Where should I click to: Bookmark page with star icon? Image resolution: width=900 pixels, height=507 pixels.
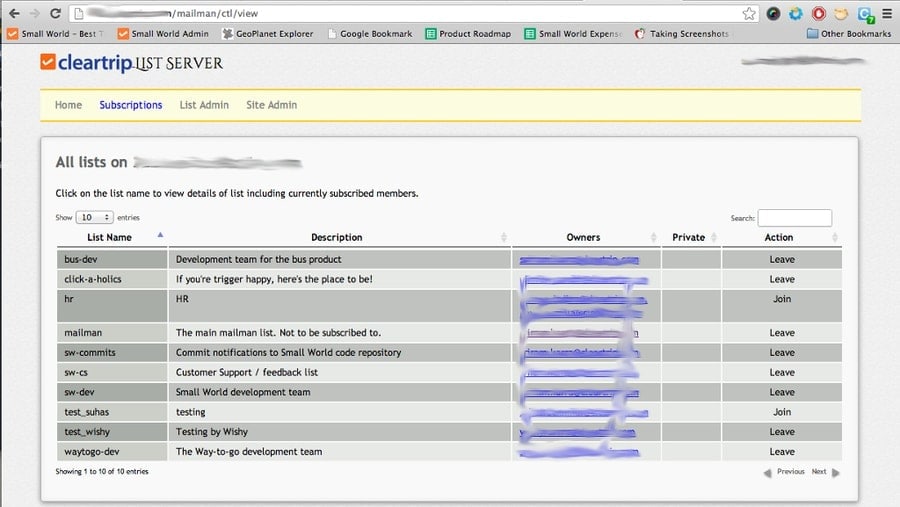click(748, 13)
